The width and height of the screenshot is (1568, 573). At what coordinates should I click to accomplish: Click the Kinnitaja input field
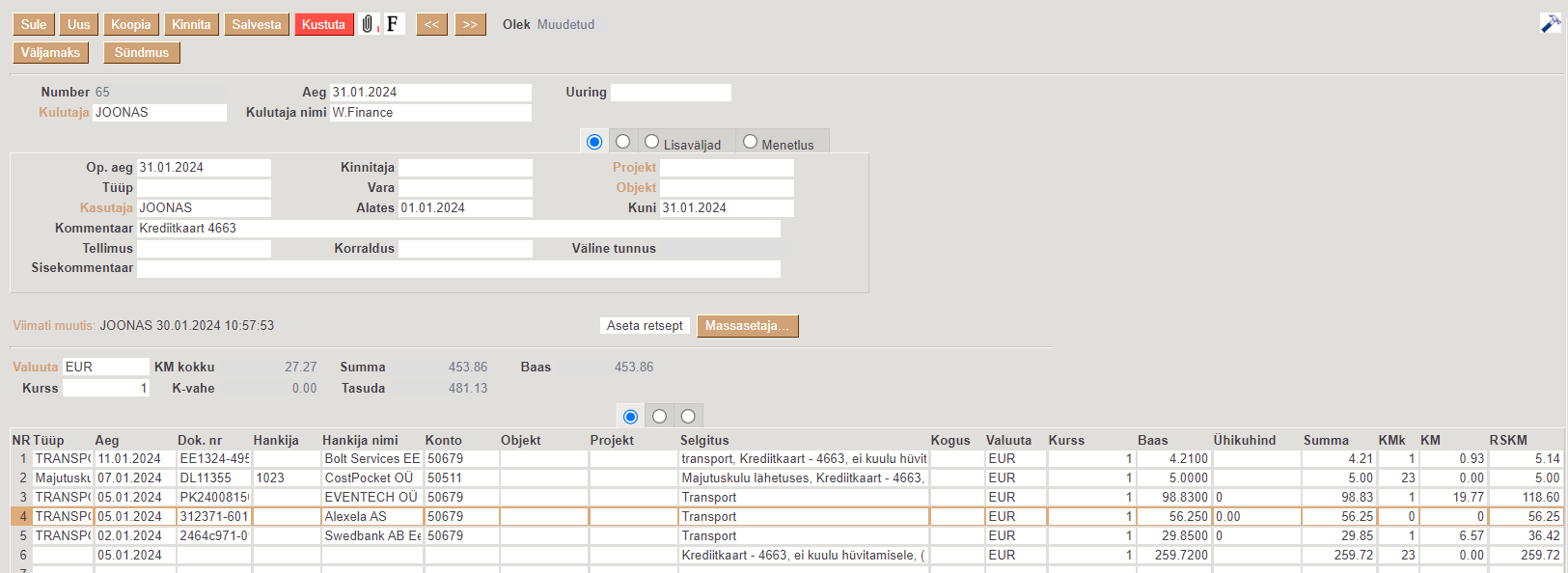point(465,168)
